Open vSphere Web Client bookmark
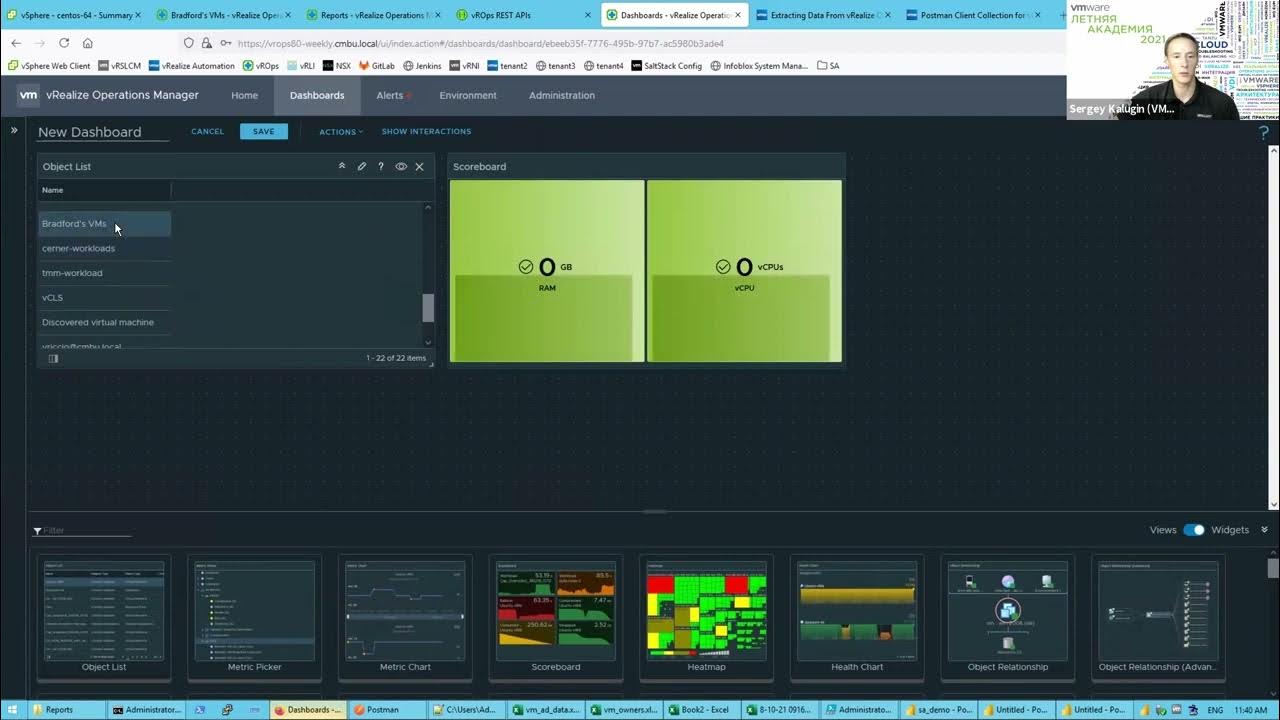Image resolution: width=1280 pixels, height=720 pixels. click(49, 66)
